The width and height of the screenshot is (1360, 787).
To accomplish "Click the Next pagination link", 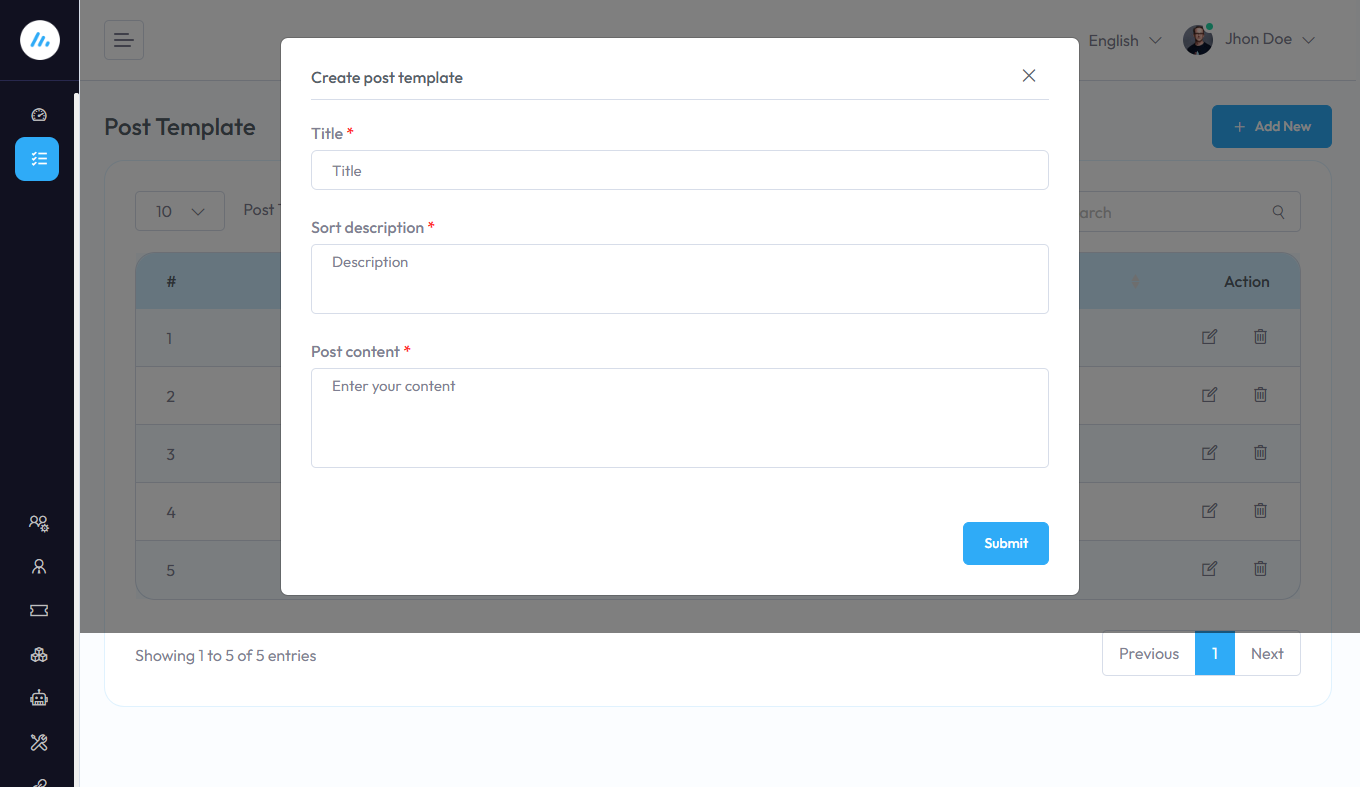I will [x=1267, y=654].
